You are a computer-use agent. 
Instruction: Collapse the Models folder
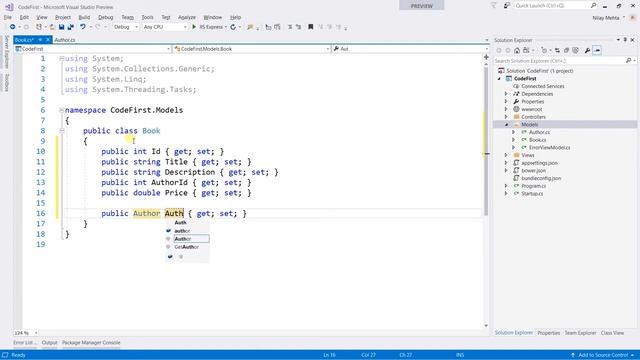(506, 124)
